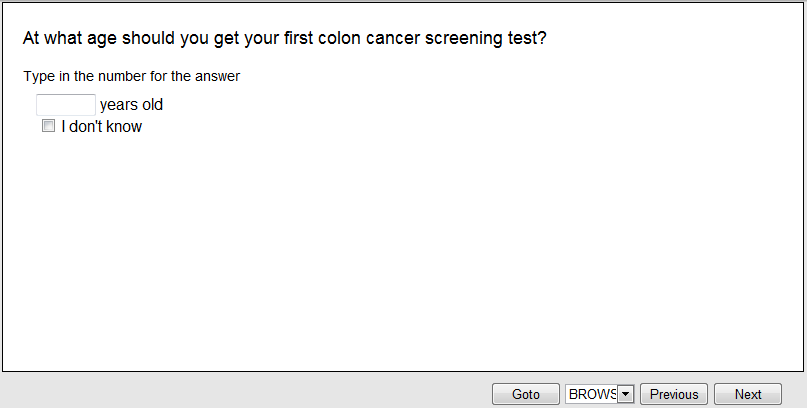Click the word "know" beside the checkbox

point(123,127)
